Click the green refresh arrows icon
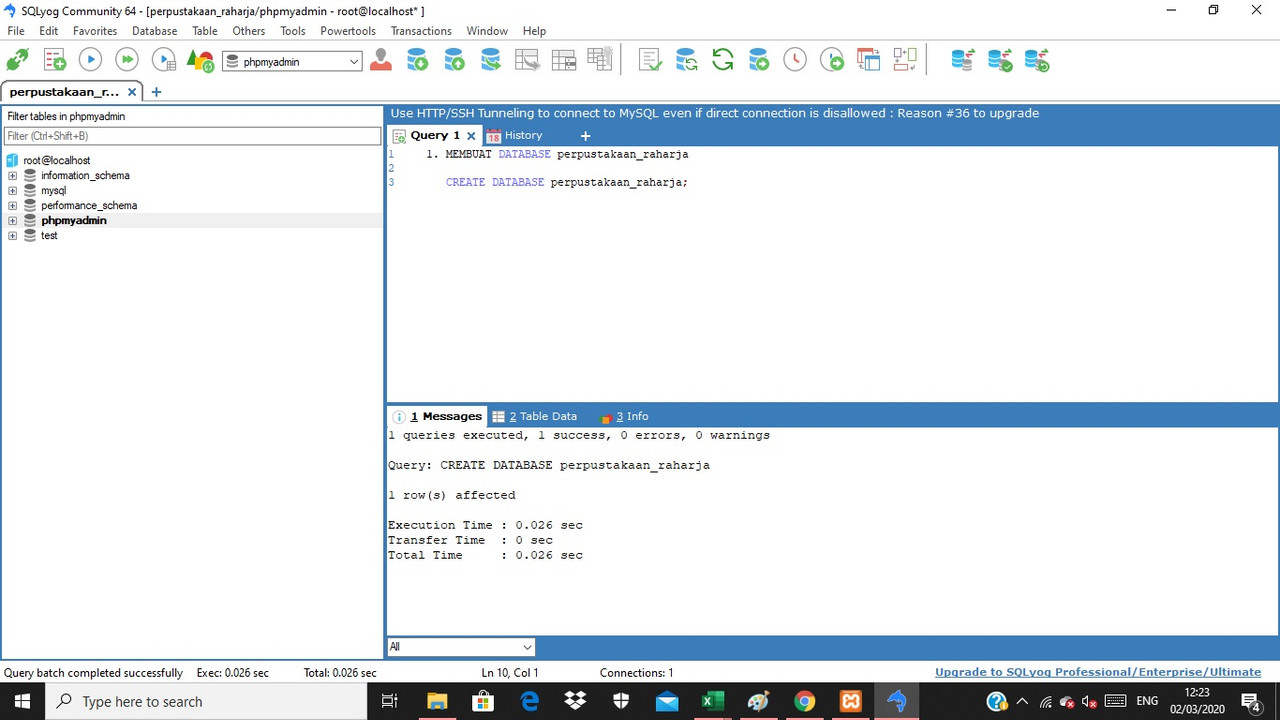This screenshot has width=1280, height=720. click(x=723, y=60)
